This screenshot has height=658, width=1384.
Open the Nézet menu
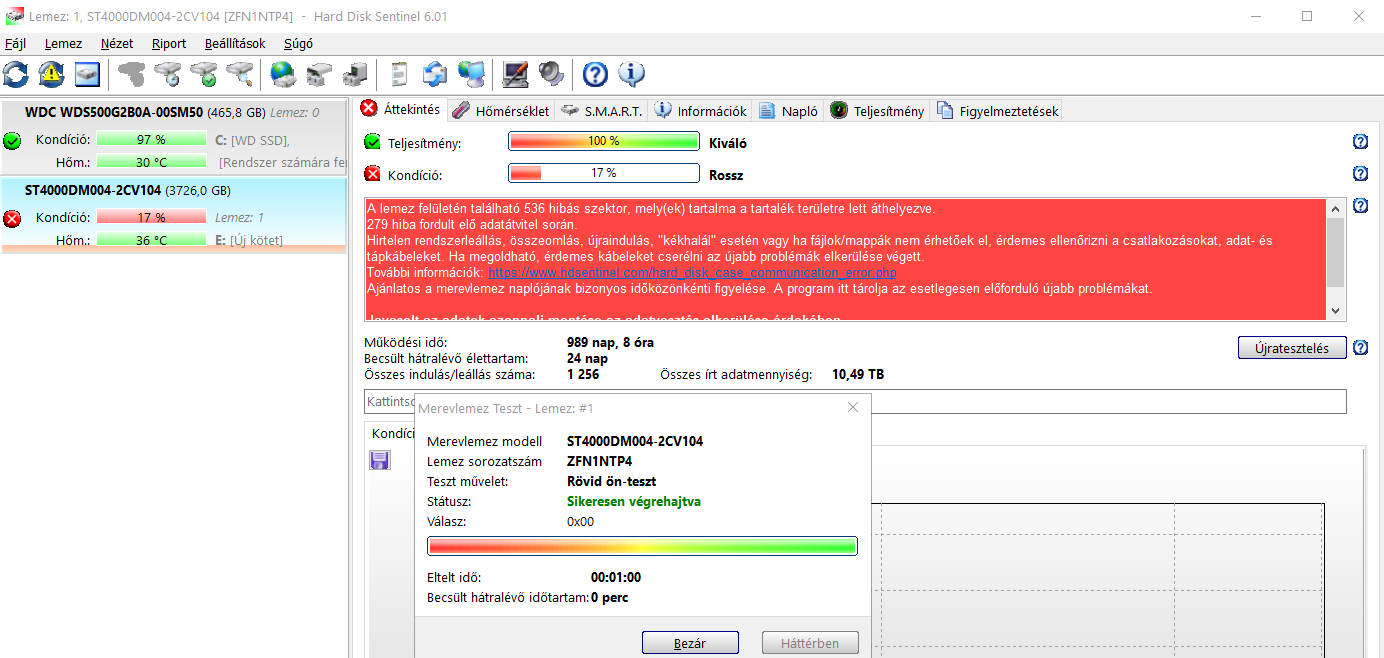[x=117, y=43]
